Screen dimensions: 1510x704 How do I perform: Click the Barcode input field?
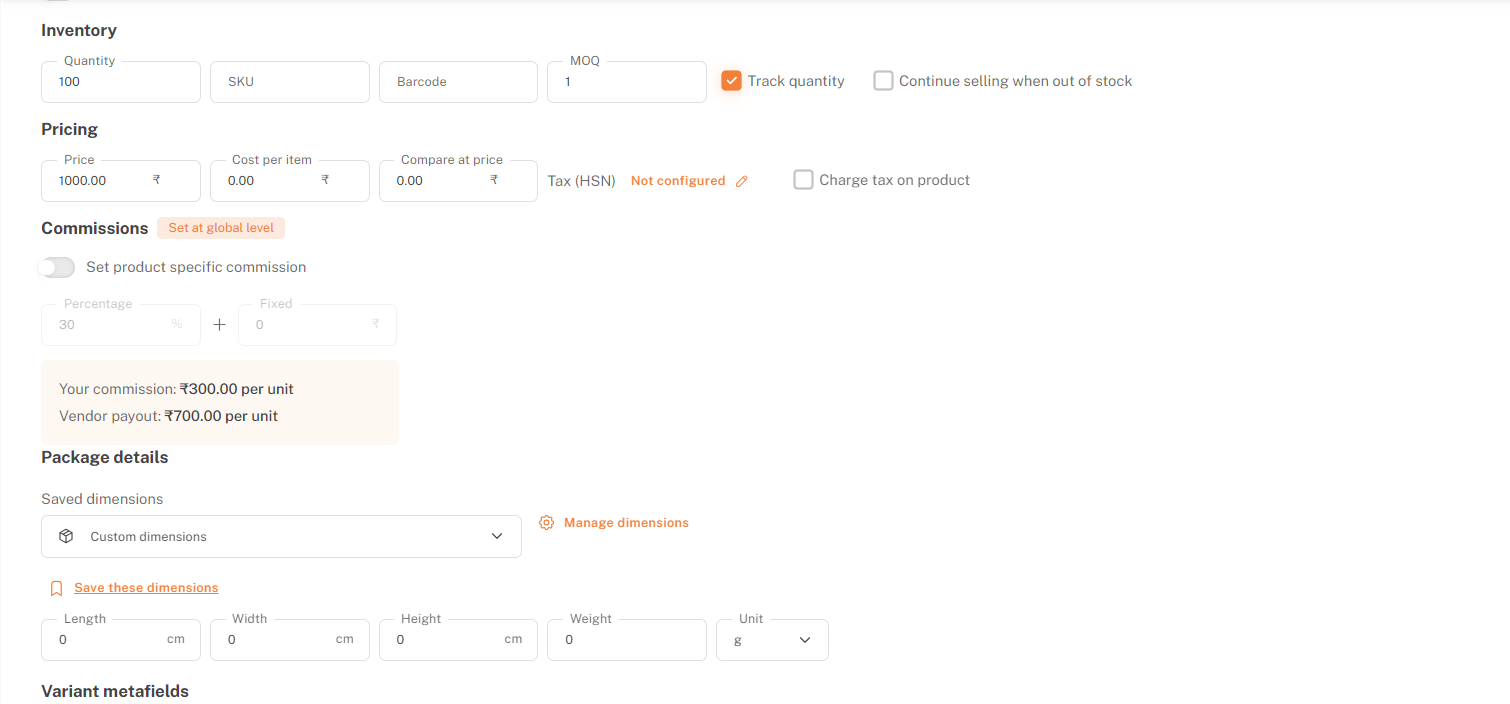458,82
